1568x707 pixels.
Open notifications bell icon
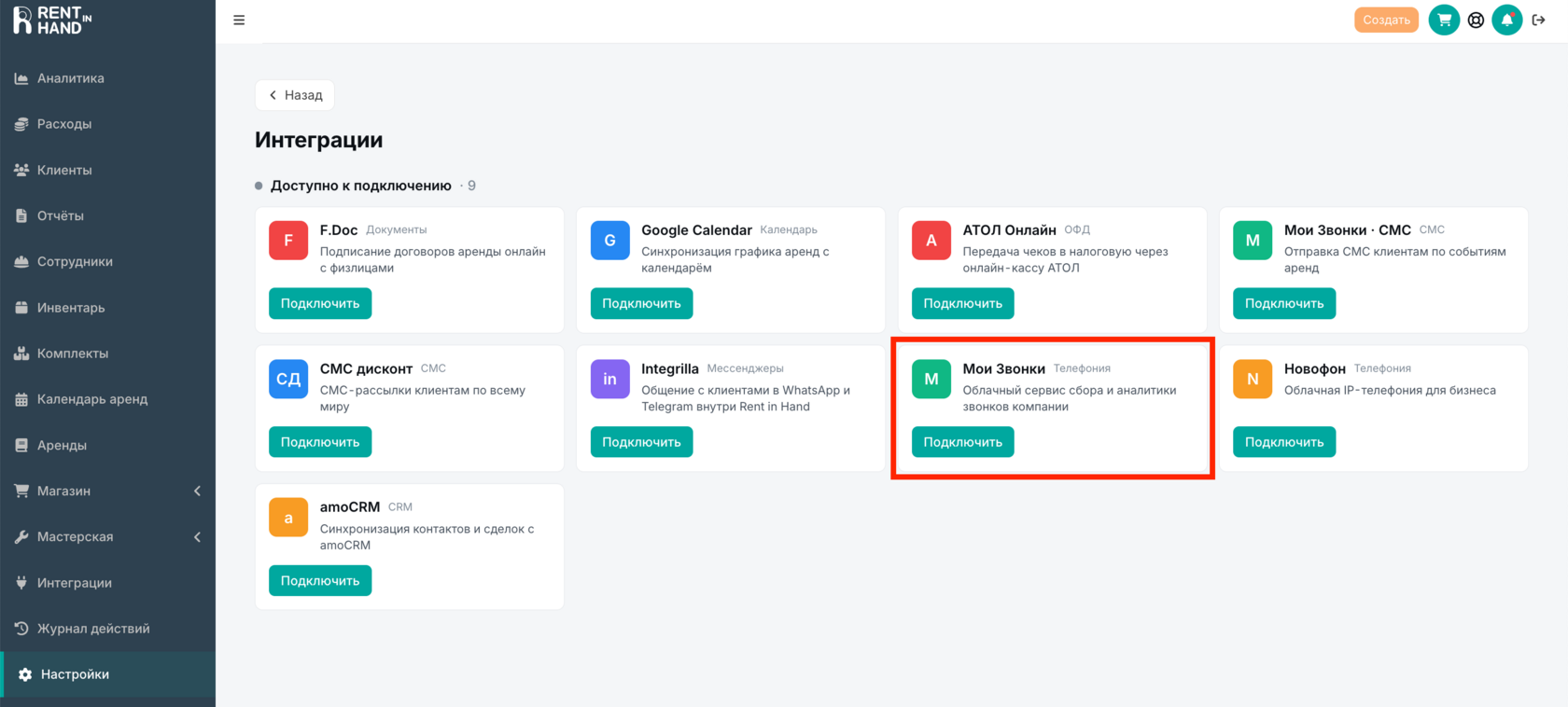(x=1506, y=20)
